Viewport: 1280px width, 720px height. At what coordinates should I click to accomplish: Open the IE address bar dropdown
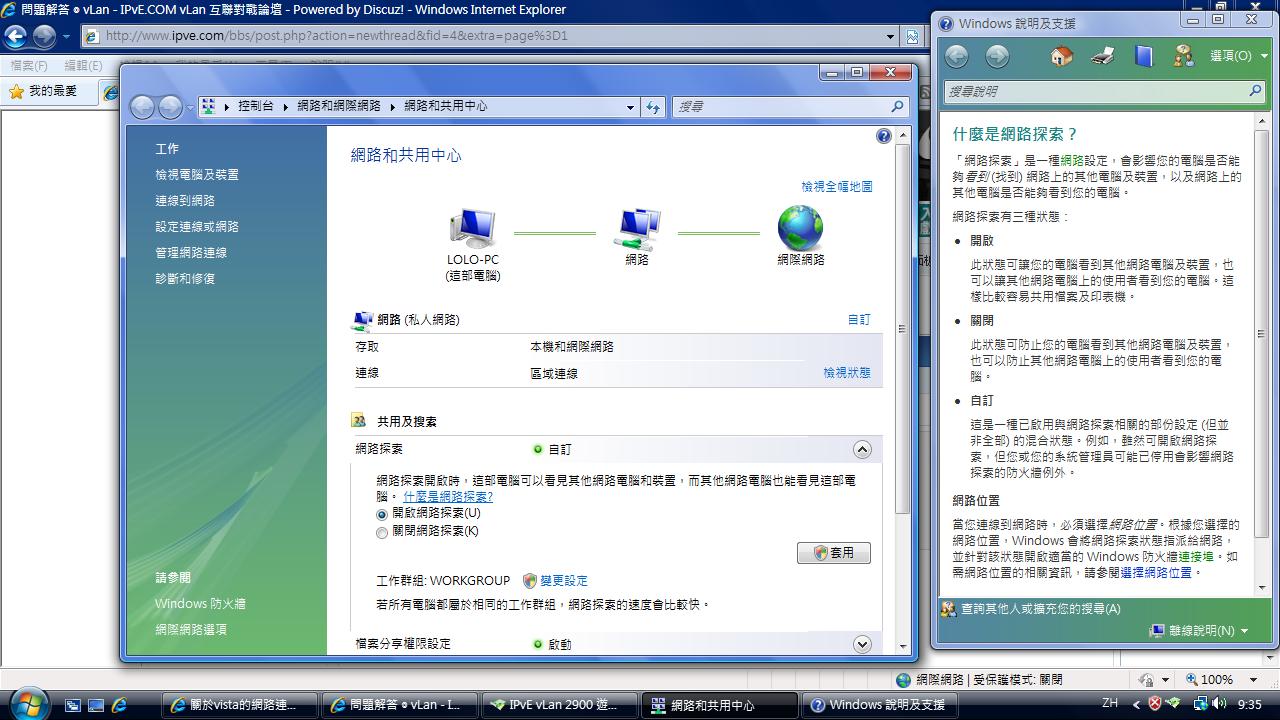coord(890,36)
